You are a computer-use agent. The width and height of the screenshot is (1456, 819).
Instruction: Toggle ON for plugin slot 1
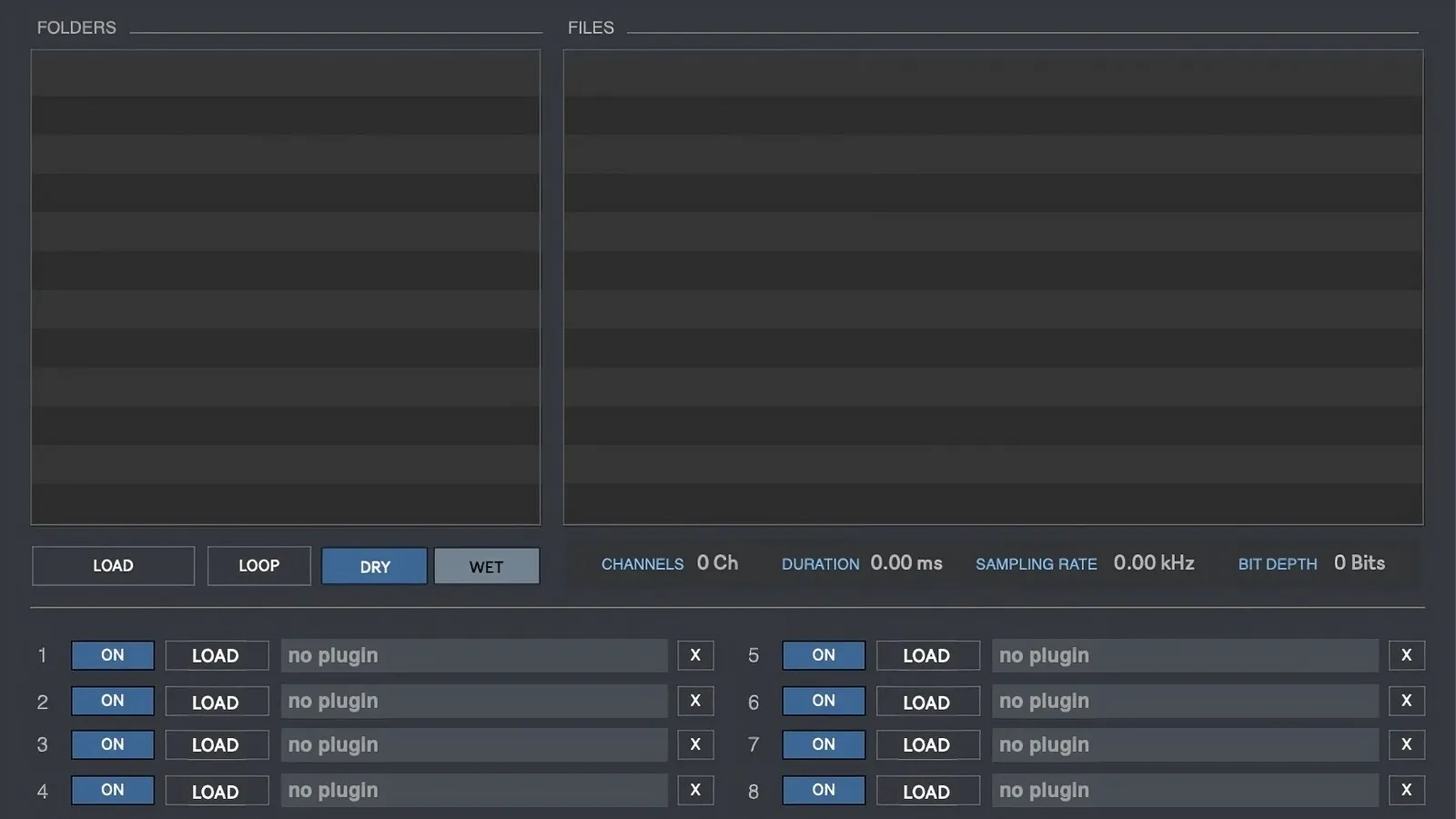113,655
